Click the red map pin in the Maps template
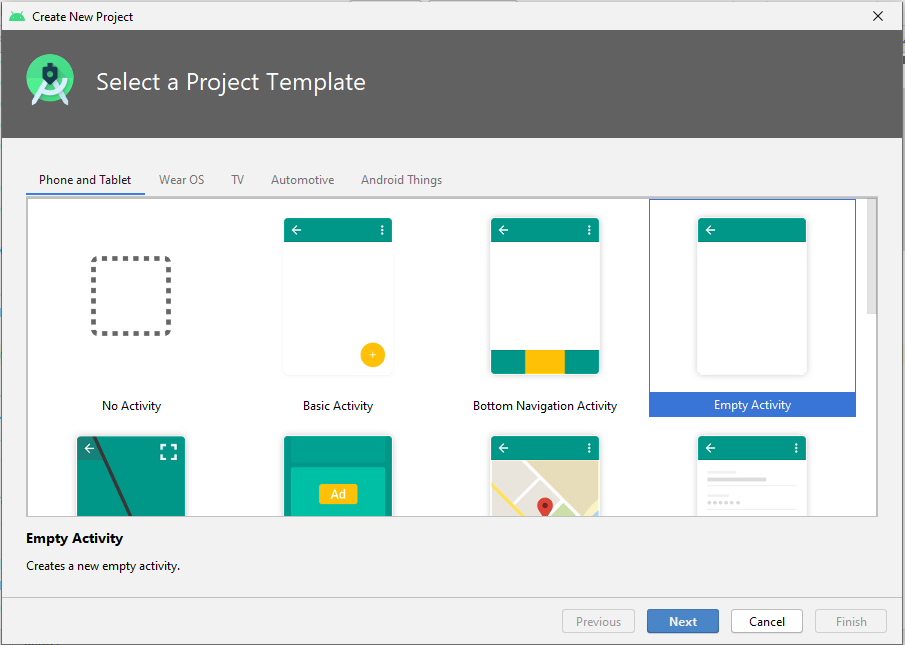 (x=544, y=506)
